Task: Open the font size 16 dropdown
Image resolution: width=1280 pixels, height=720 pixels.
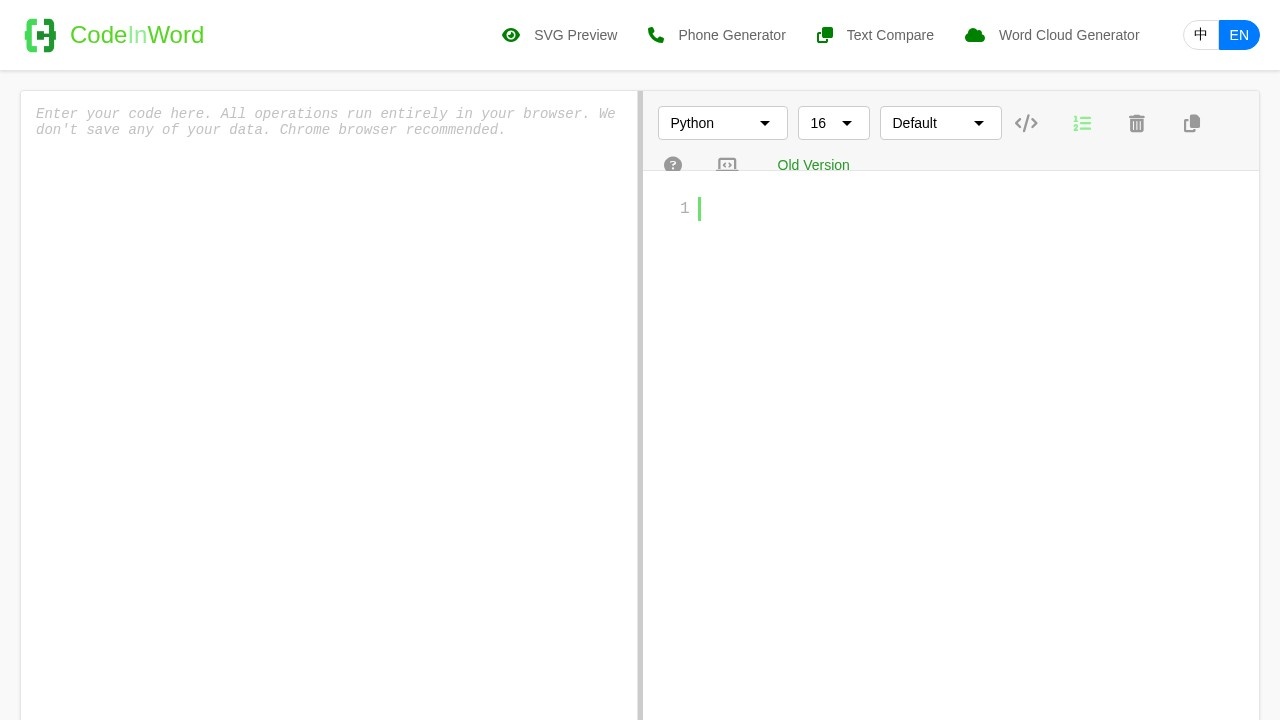Action: (834, 123)
